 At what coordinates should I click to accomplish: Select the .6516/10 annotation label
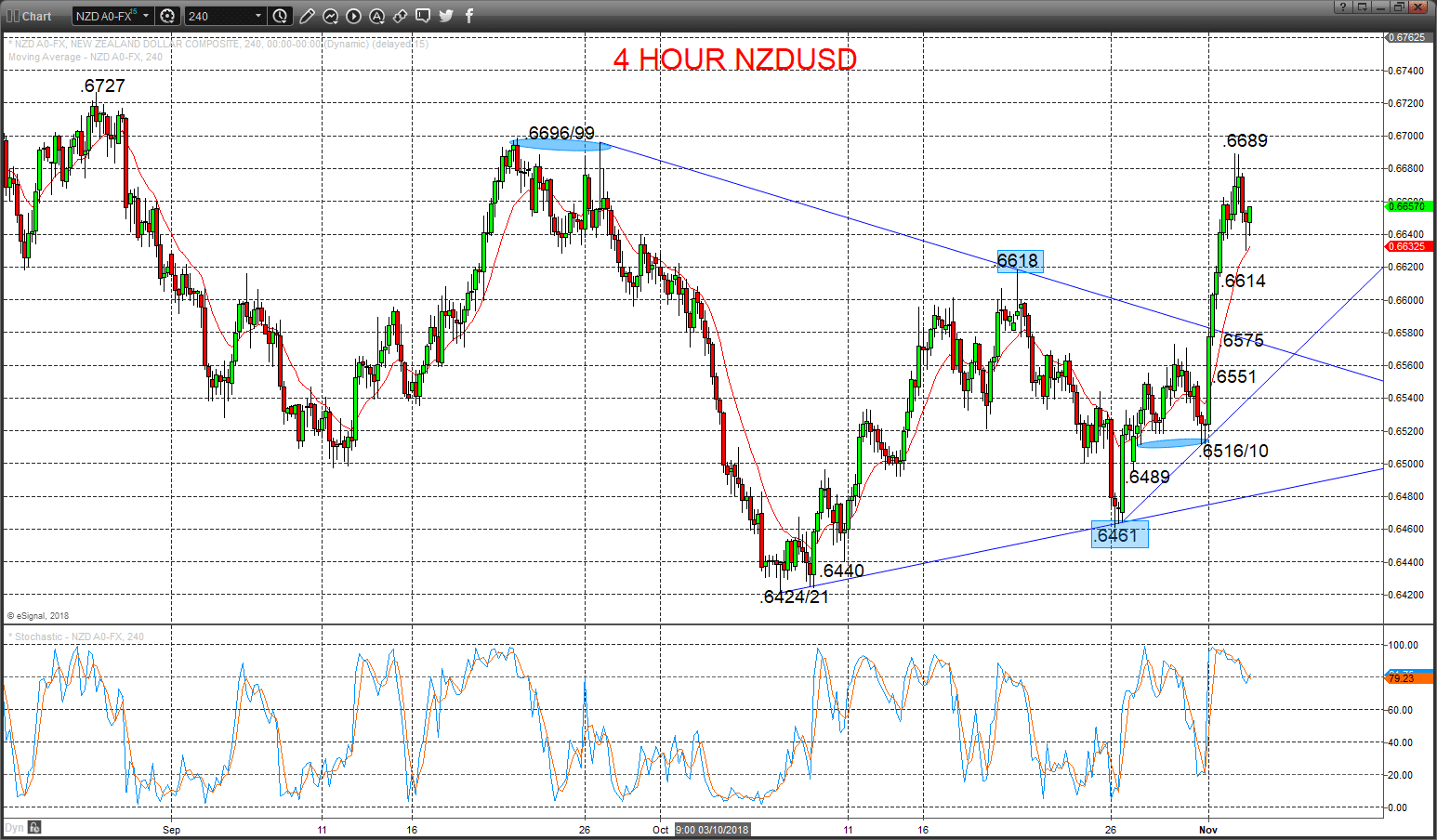pos(1234,451)
